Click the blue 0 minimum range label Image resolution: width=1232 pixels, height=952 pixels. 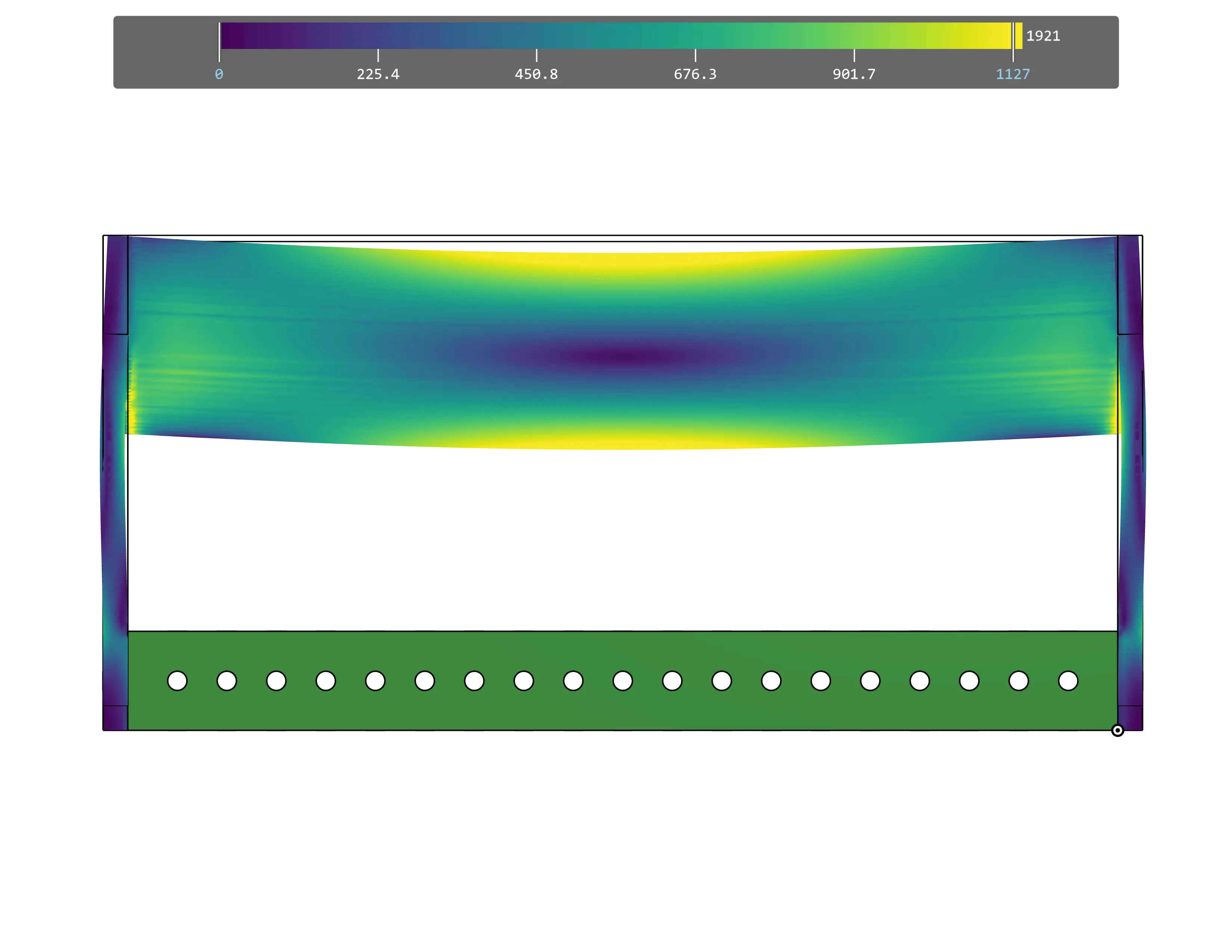219,74
